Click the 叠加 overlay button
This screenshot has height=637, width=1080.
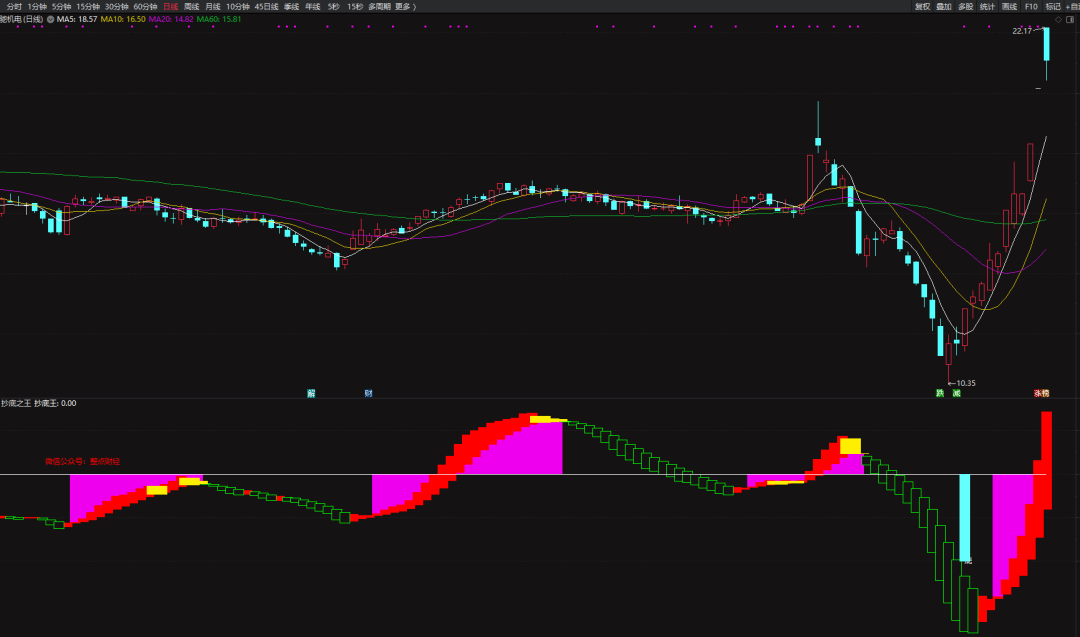[944, 6]
